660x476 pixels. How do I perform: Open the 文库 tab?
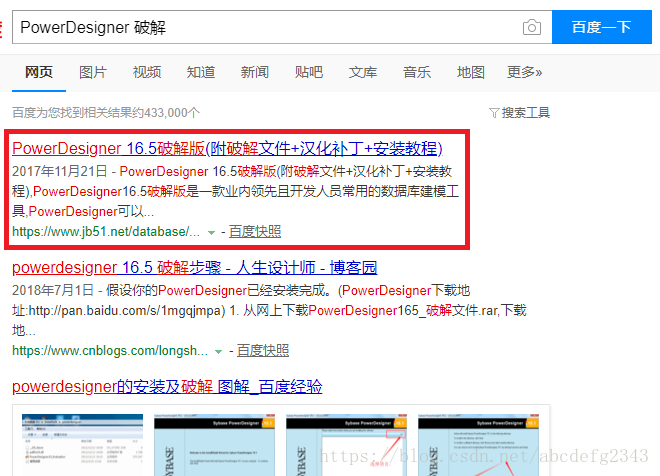click(x=362, y=72)
